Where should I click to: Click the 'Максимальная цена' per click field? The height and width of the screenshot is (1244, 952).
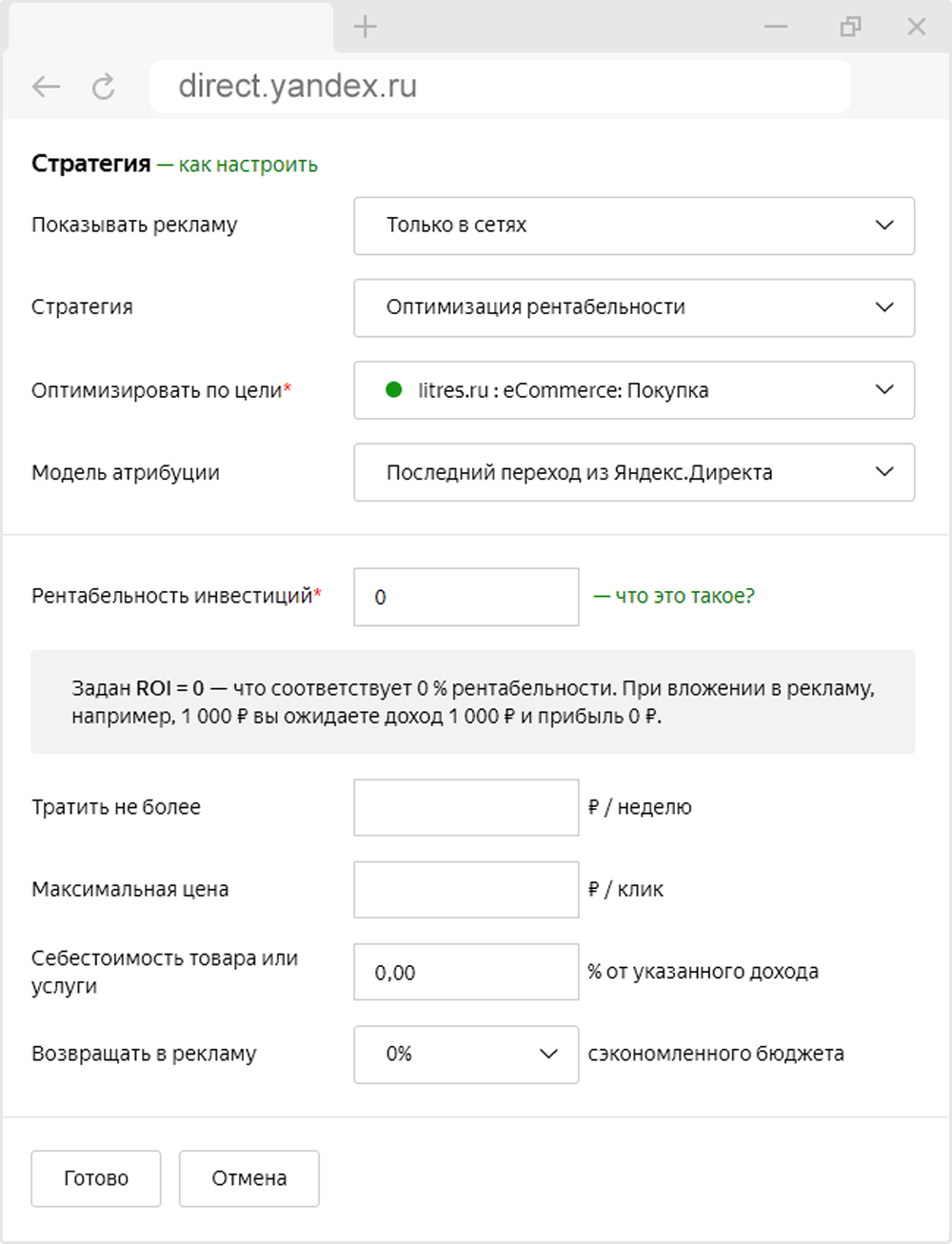466,889
